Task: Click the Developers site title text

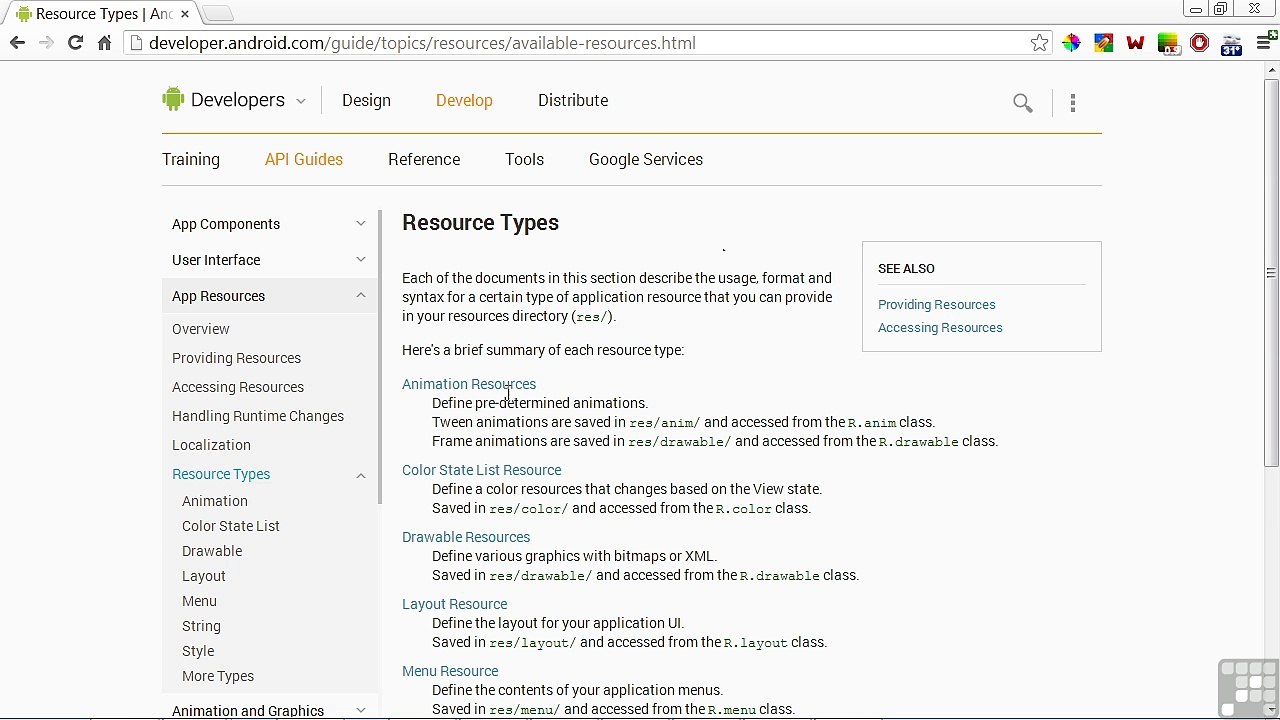Action: coord(238,100)
